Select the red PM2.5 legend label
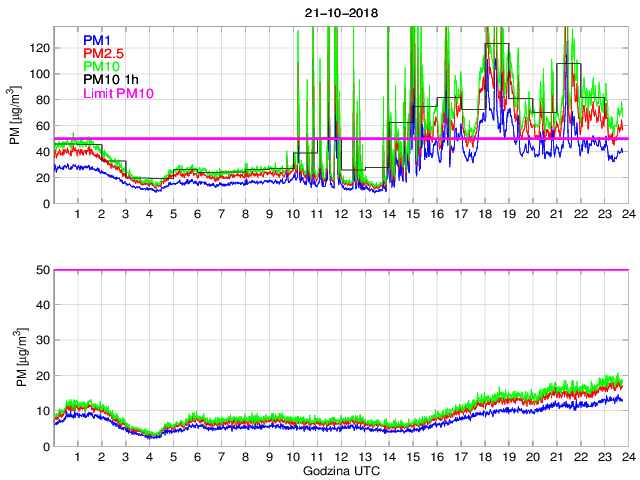Screen dimensions: 640x480 point(102,53)
